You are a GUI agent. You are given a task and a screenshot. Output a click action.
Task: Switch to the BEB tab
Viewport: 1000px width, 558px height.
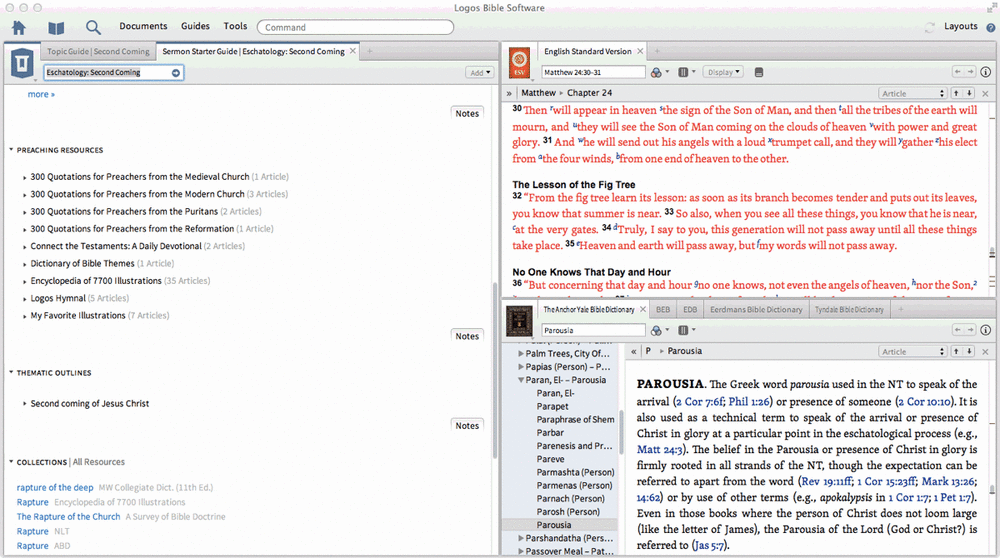663,309
